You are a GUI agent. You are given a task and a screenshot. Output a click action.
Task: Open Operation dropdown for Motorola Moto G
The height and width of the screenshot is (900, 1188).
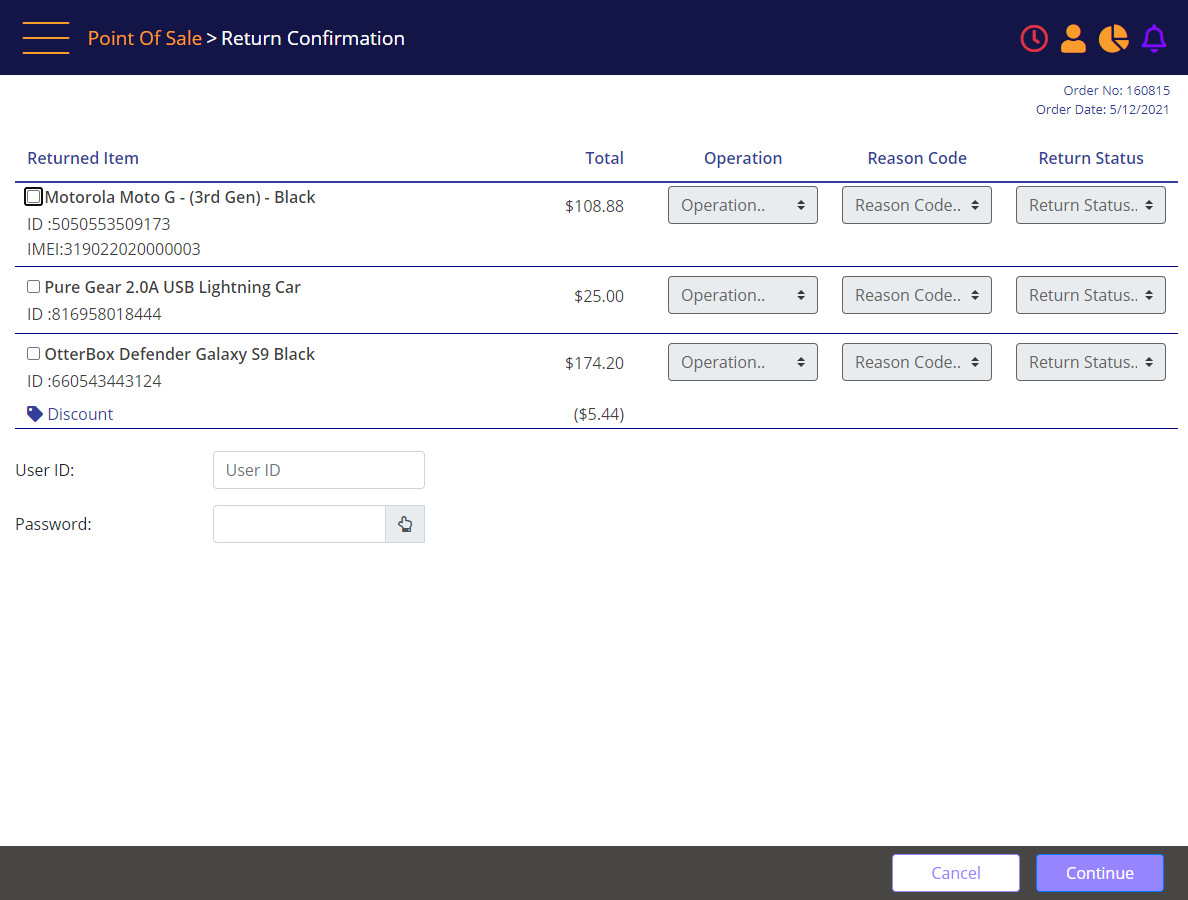742,205
